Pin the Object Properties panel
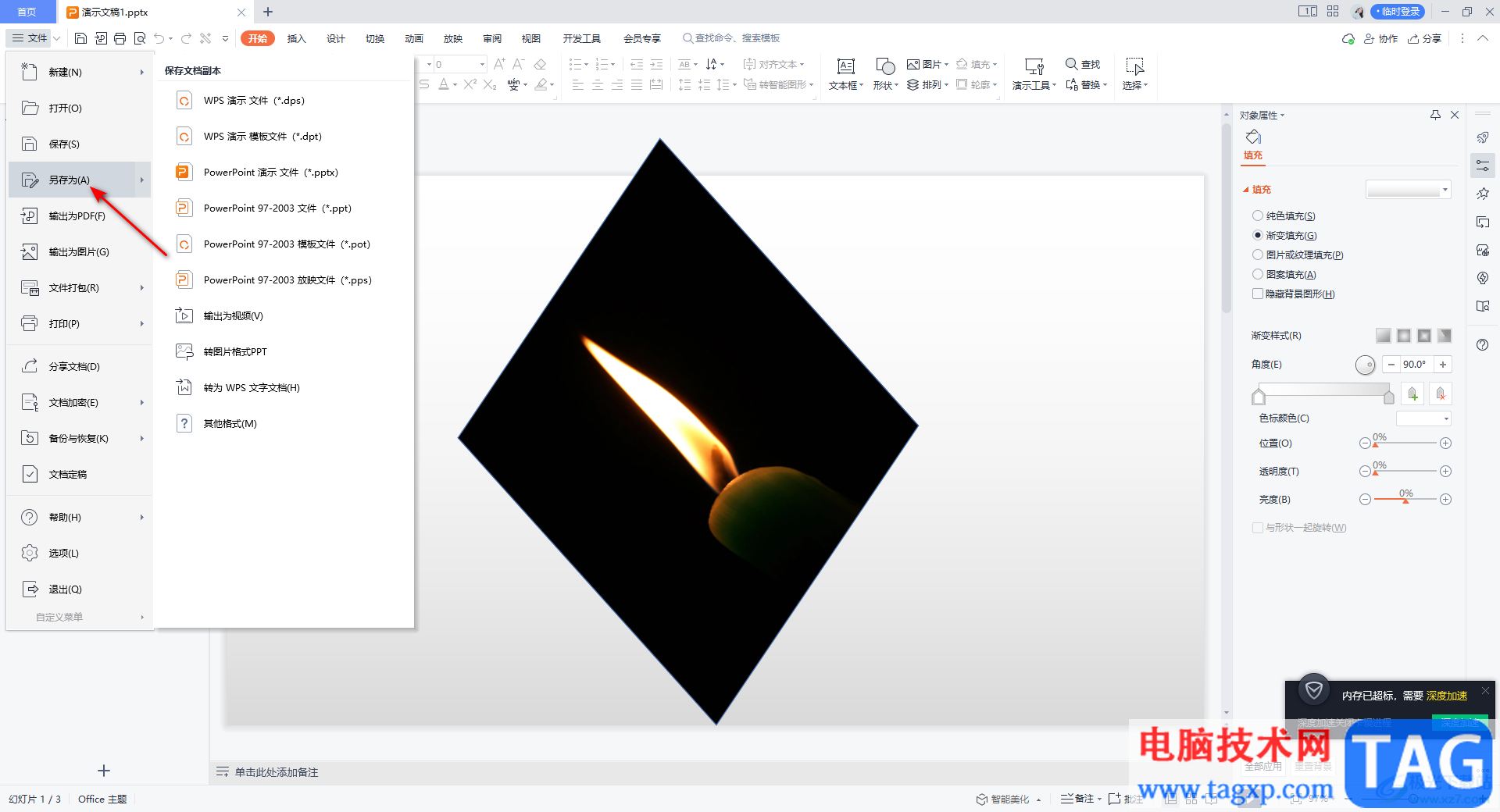 [x=1435, y=115]
